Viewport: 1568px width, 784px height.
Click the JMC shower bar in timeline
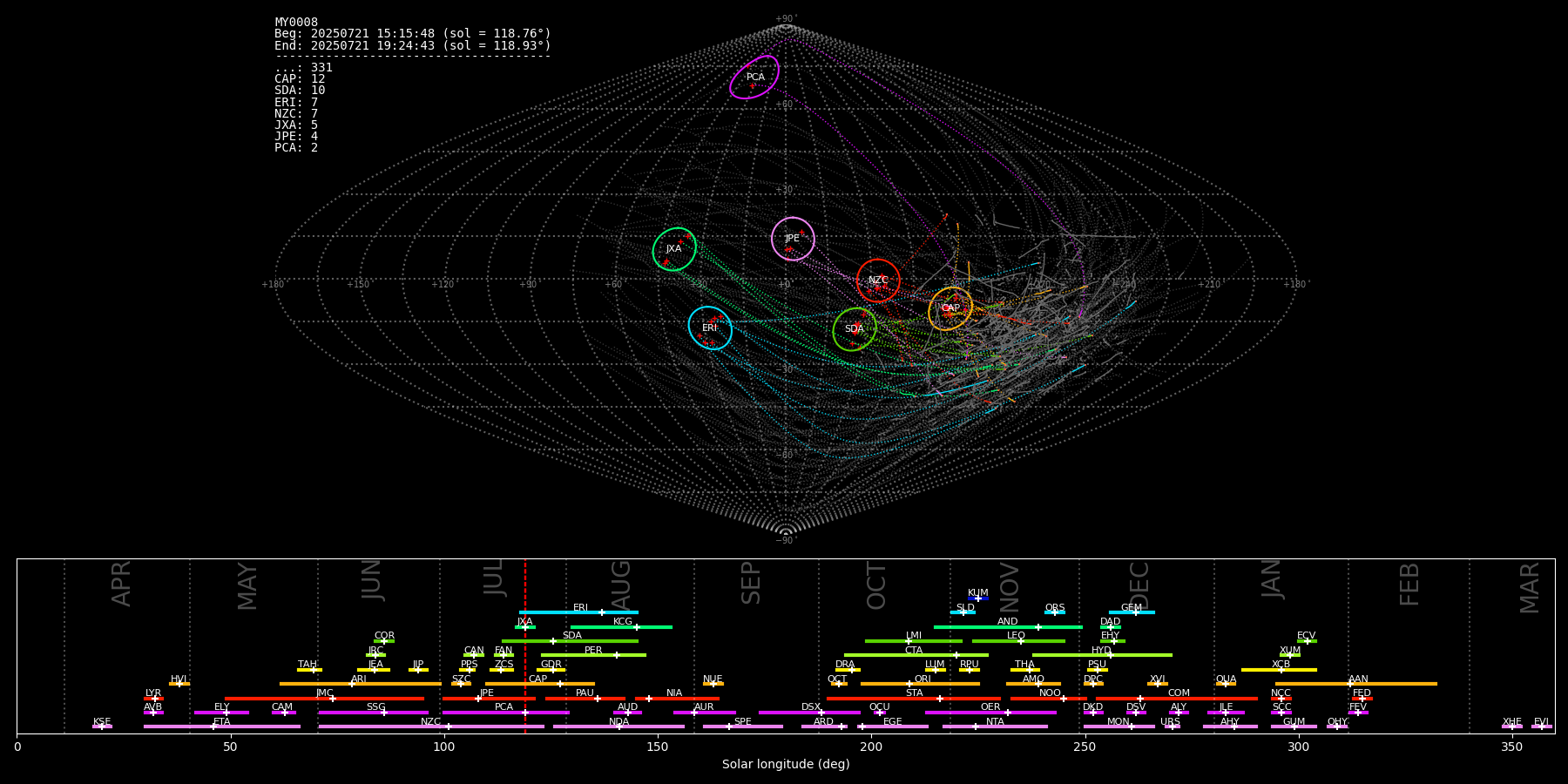pyautogui.click(x=324, y=699)
